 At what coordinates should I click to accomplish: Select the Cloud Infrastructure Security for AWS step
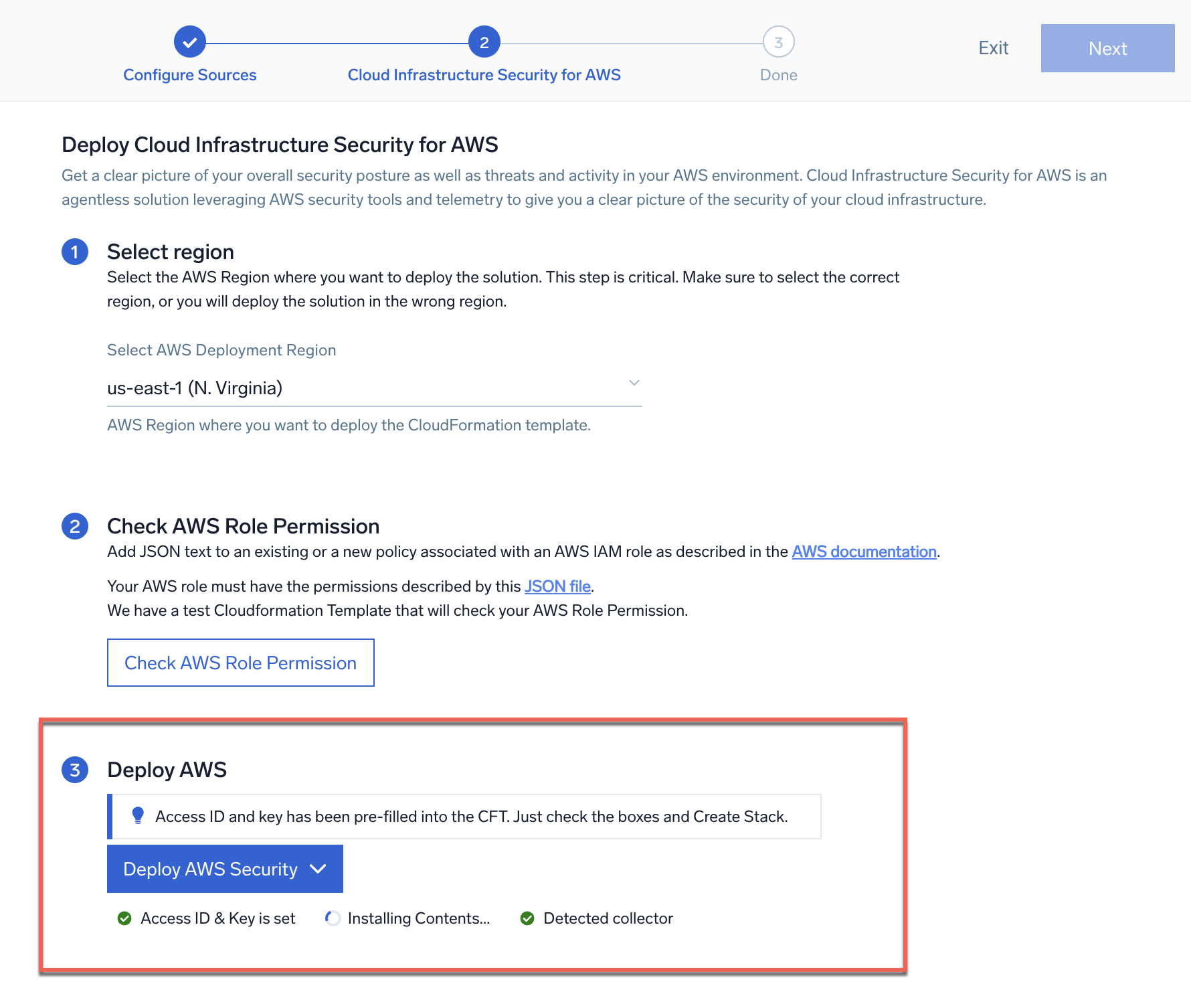(x=484, y=74)
